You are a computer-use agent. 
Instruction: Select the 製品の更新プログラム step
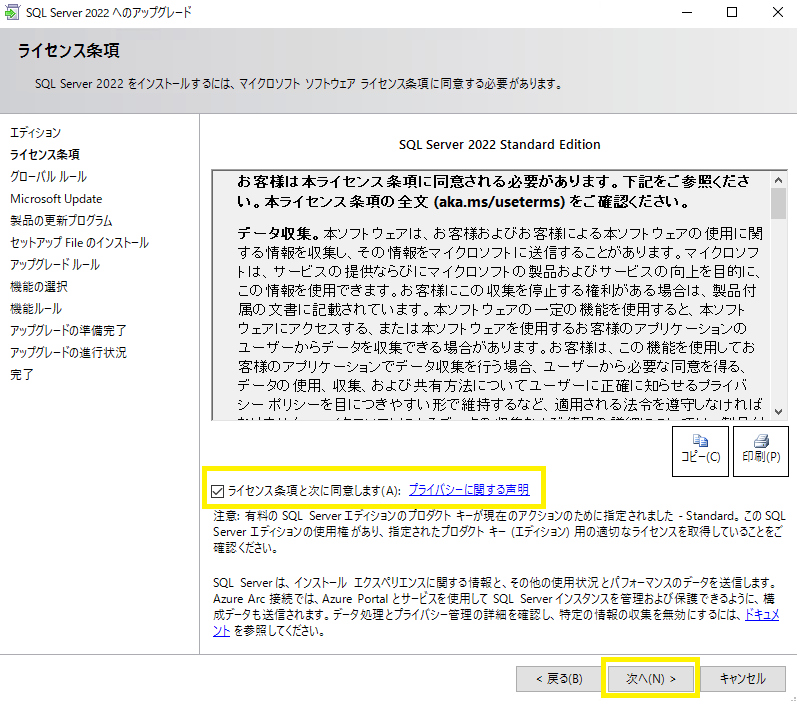pos(62,221)
